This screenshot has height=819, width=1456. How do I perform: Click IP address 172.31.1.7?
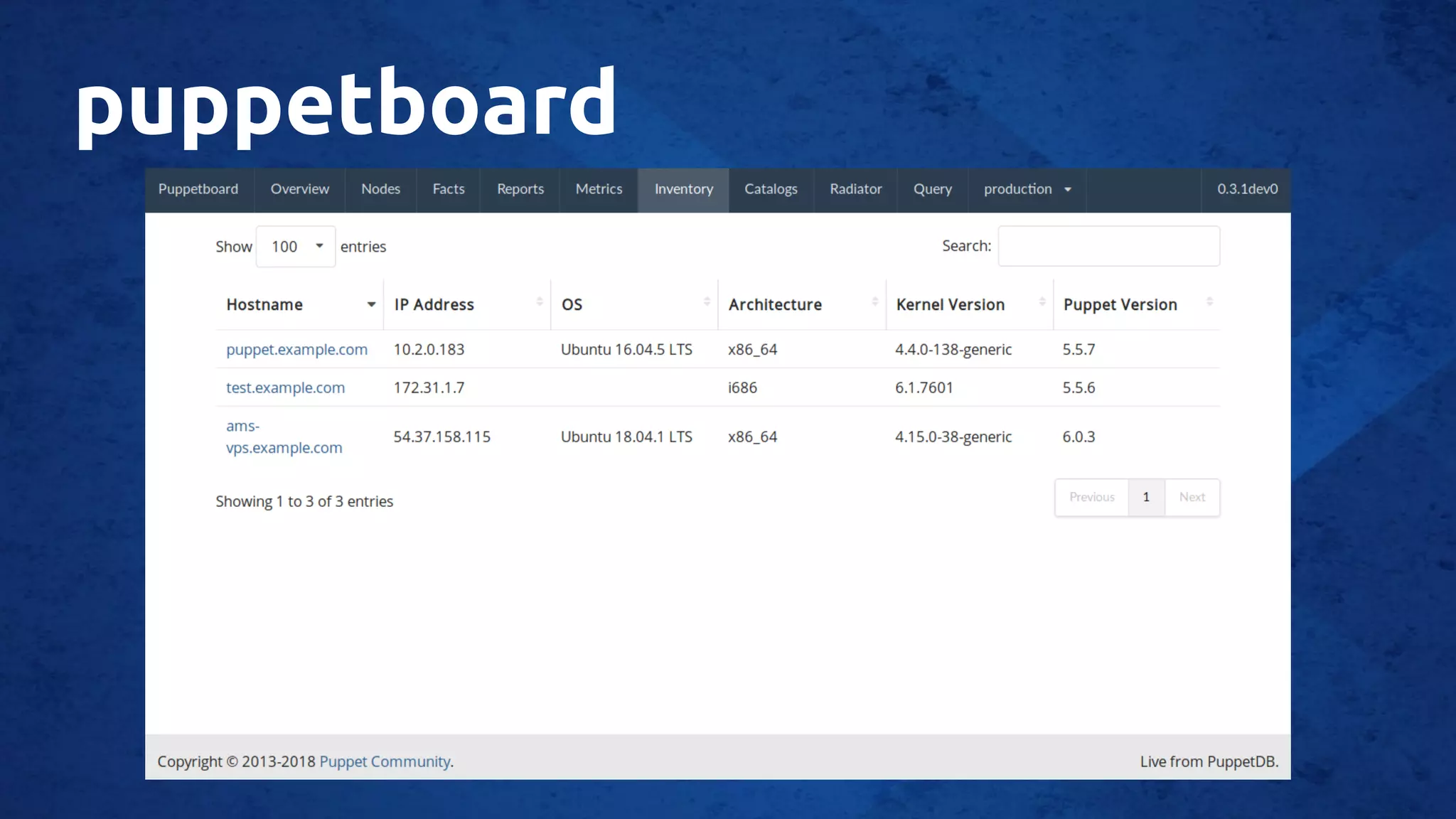click(429, 388)
